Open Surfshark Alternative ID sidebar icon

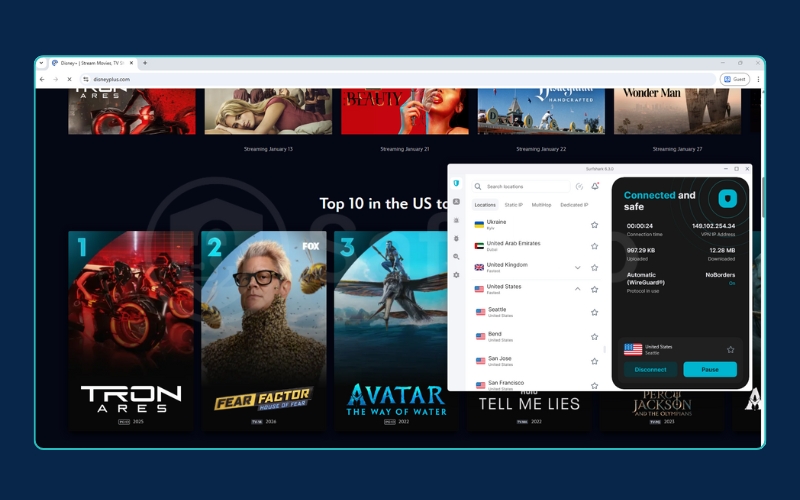coord(456,202)
